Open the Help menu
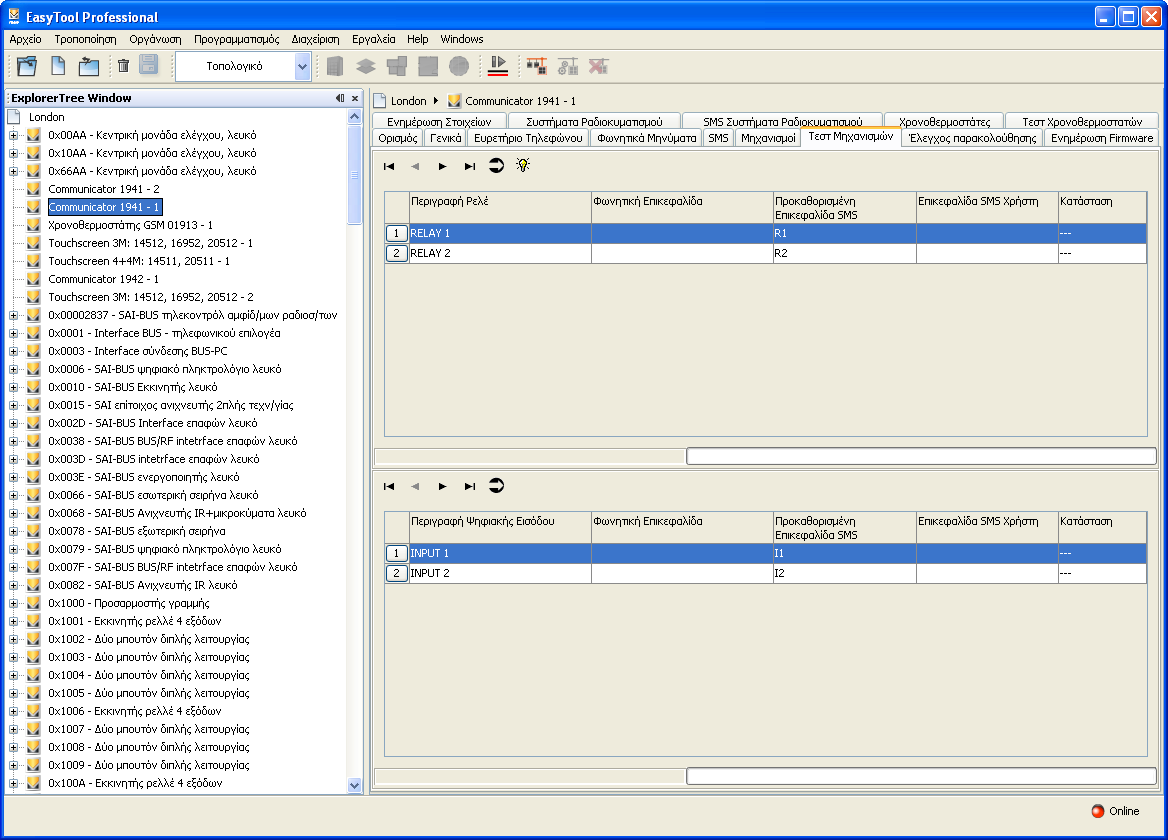1168x840 pixels. [x=417, y=39]
